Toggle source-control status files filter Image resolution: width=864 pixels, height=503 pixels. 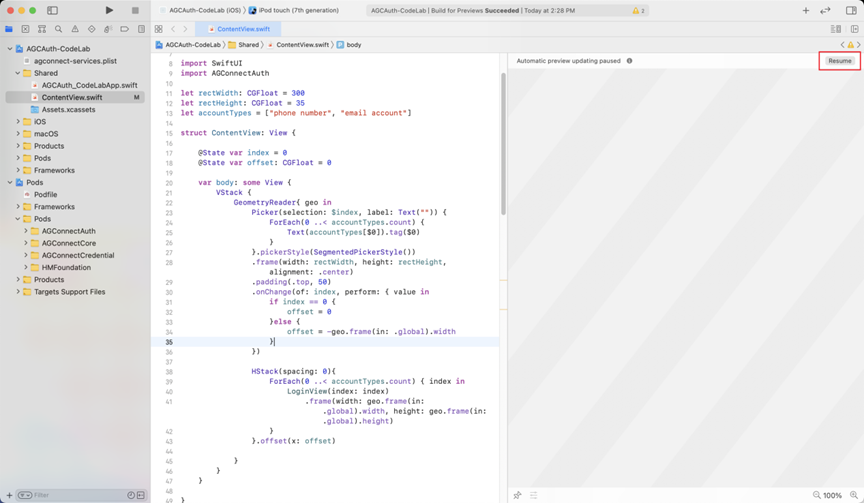click(x=141, y=495)
